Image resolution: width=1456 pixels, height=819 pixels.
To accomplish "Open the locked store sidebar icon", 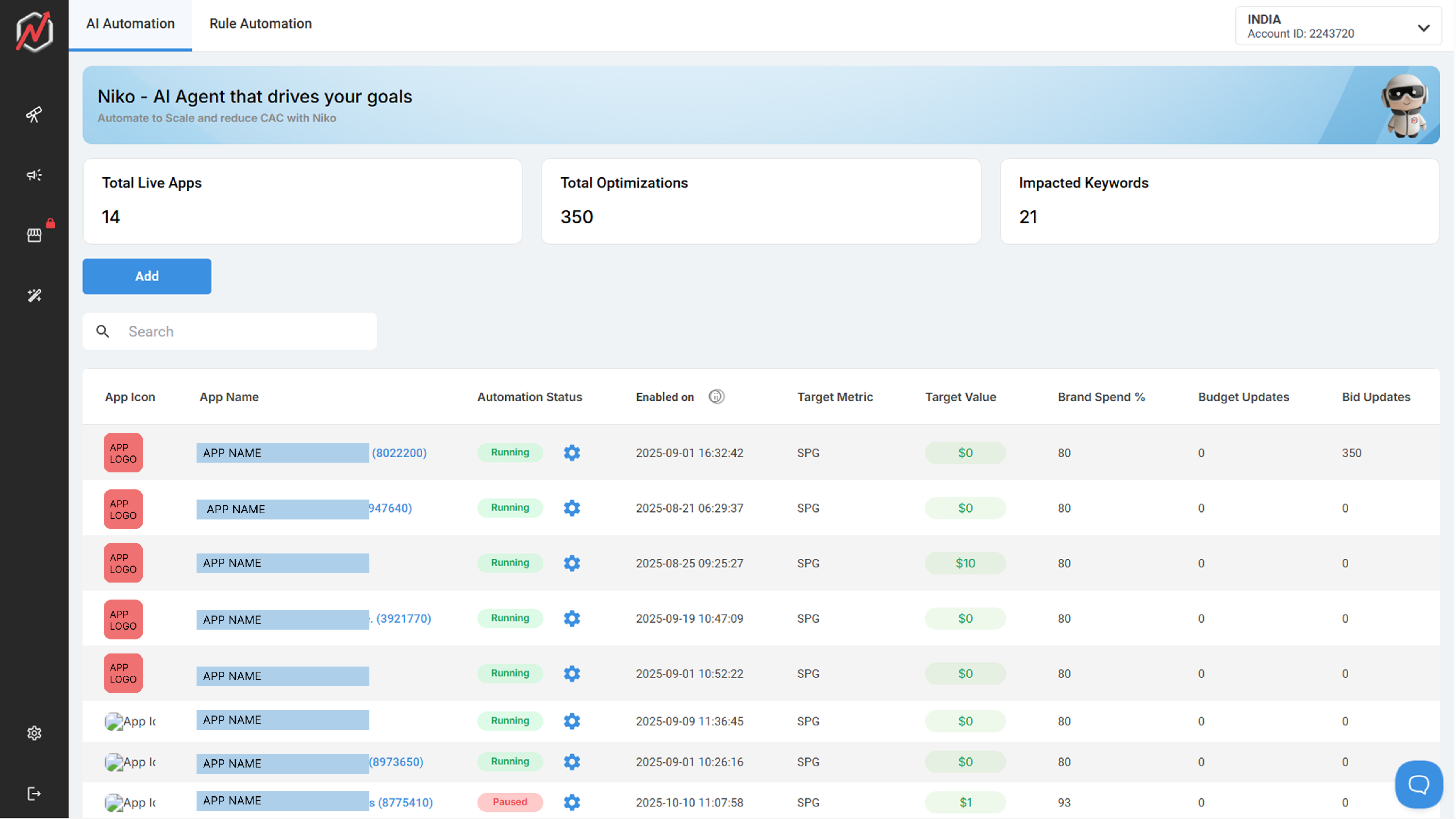I will pos(34,235).
